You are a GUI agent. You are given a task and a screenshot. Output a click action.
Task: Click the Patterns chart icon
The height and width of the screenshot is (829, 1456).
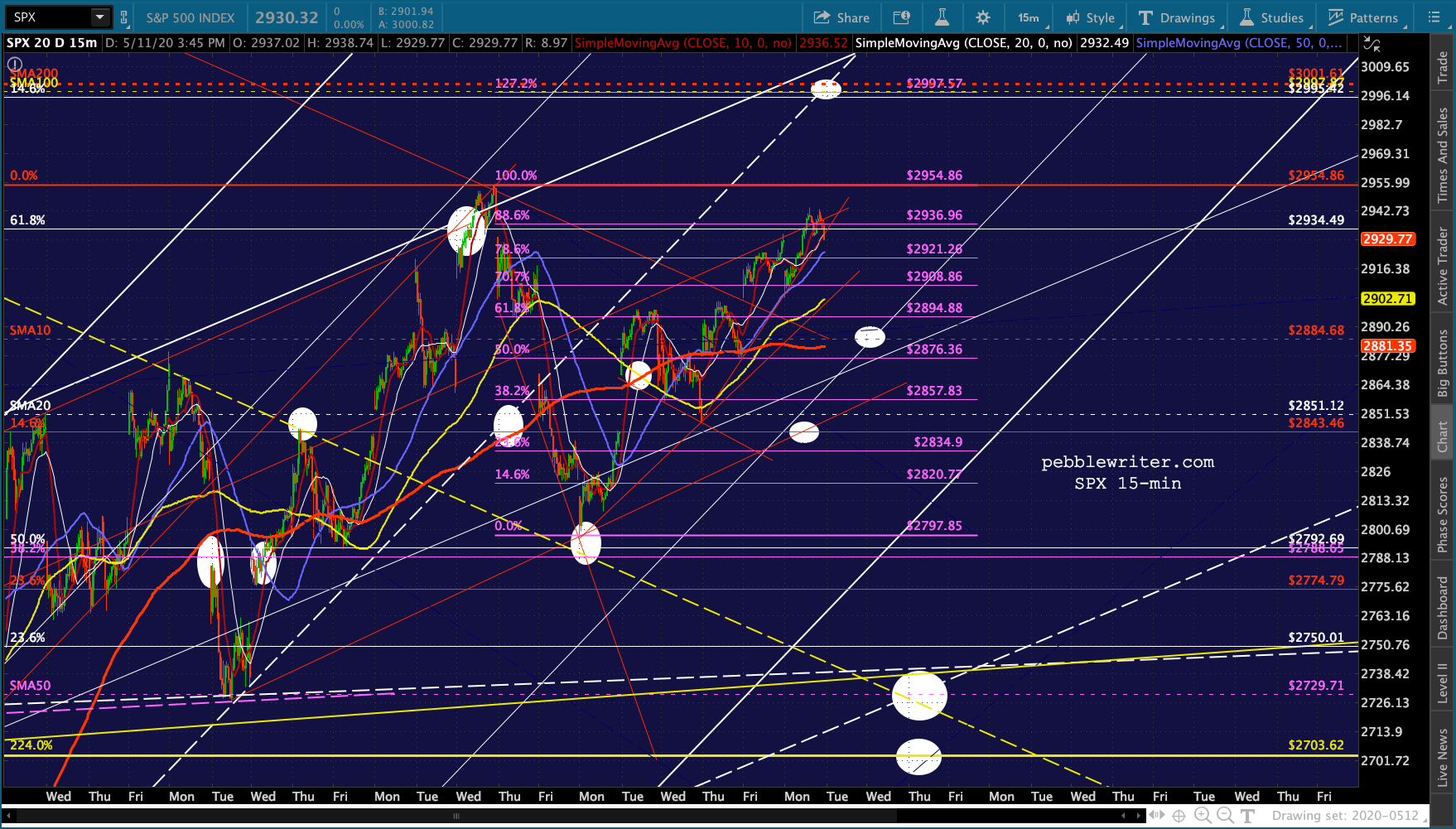point(1335,17)
